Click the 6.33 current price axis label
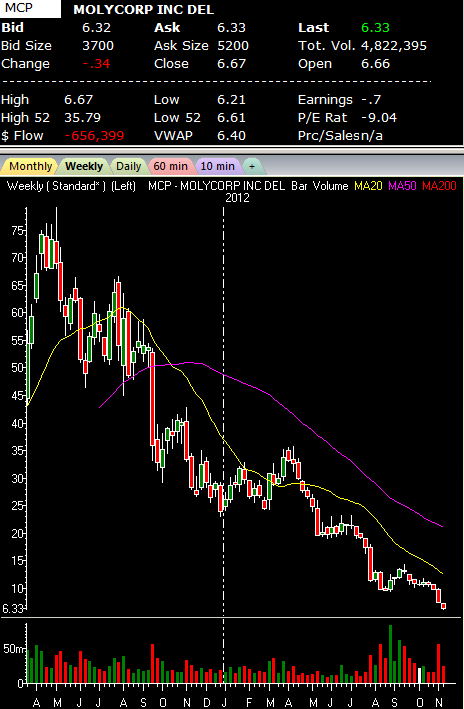The image size is (464, 709). click(12, 609)
